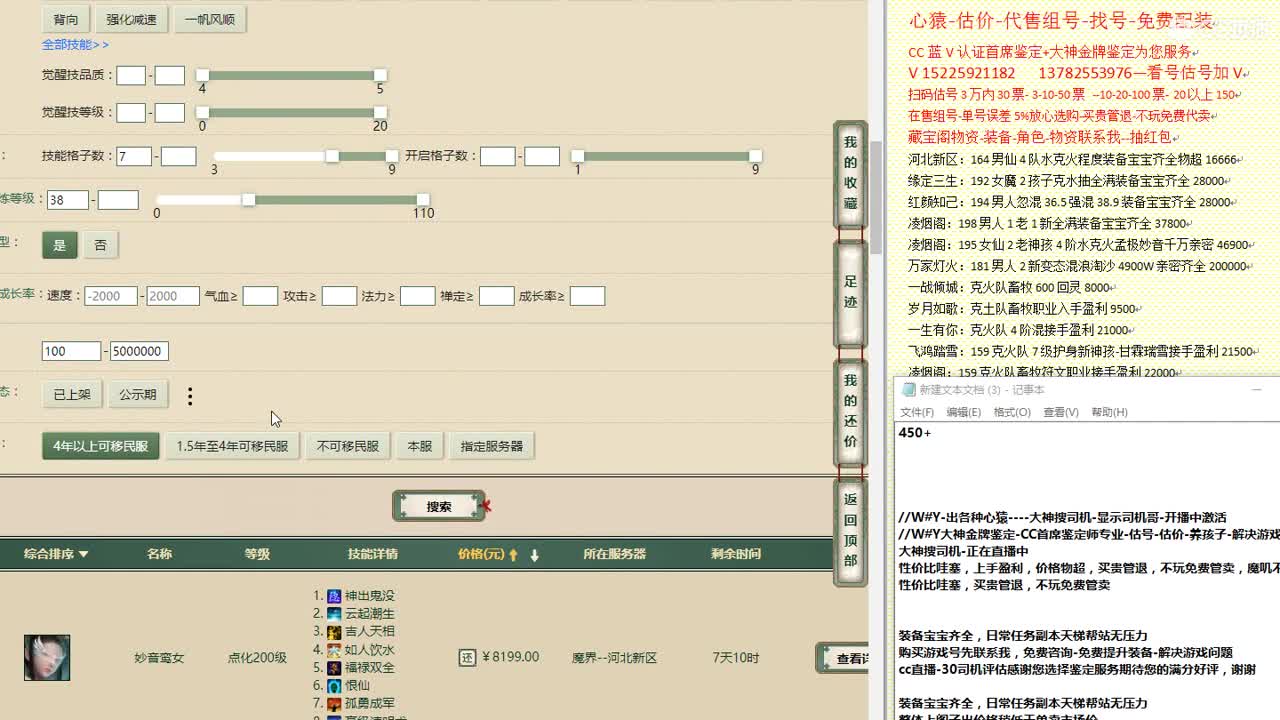The image size is (1280, 720).
Task: Click 技能格子数 minimum field showing 7
Action: point(134,156)
